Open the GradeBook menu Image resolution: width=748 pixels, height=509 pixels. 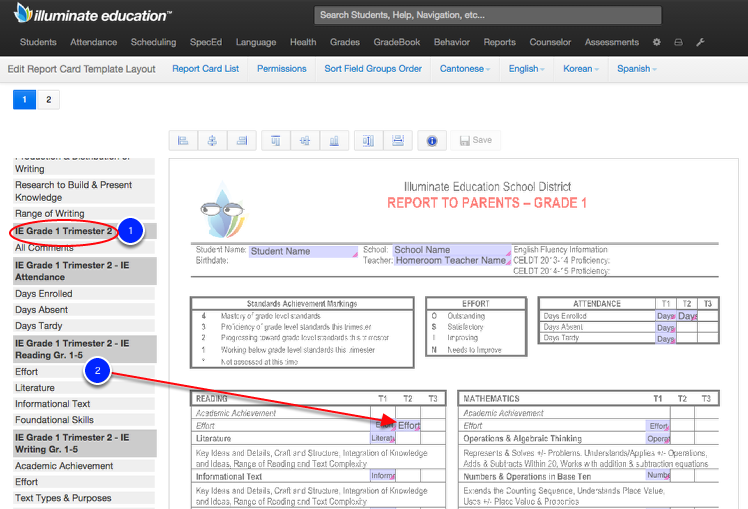(397, 42)
